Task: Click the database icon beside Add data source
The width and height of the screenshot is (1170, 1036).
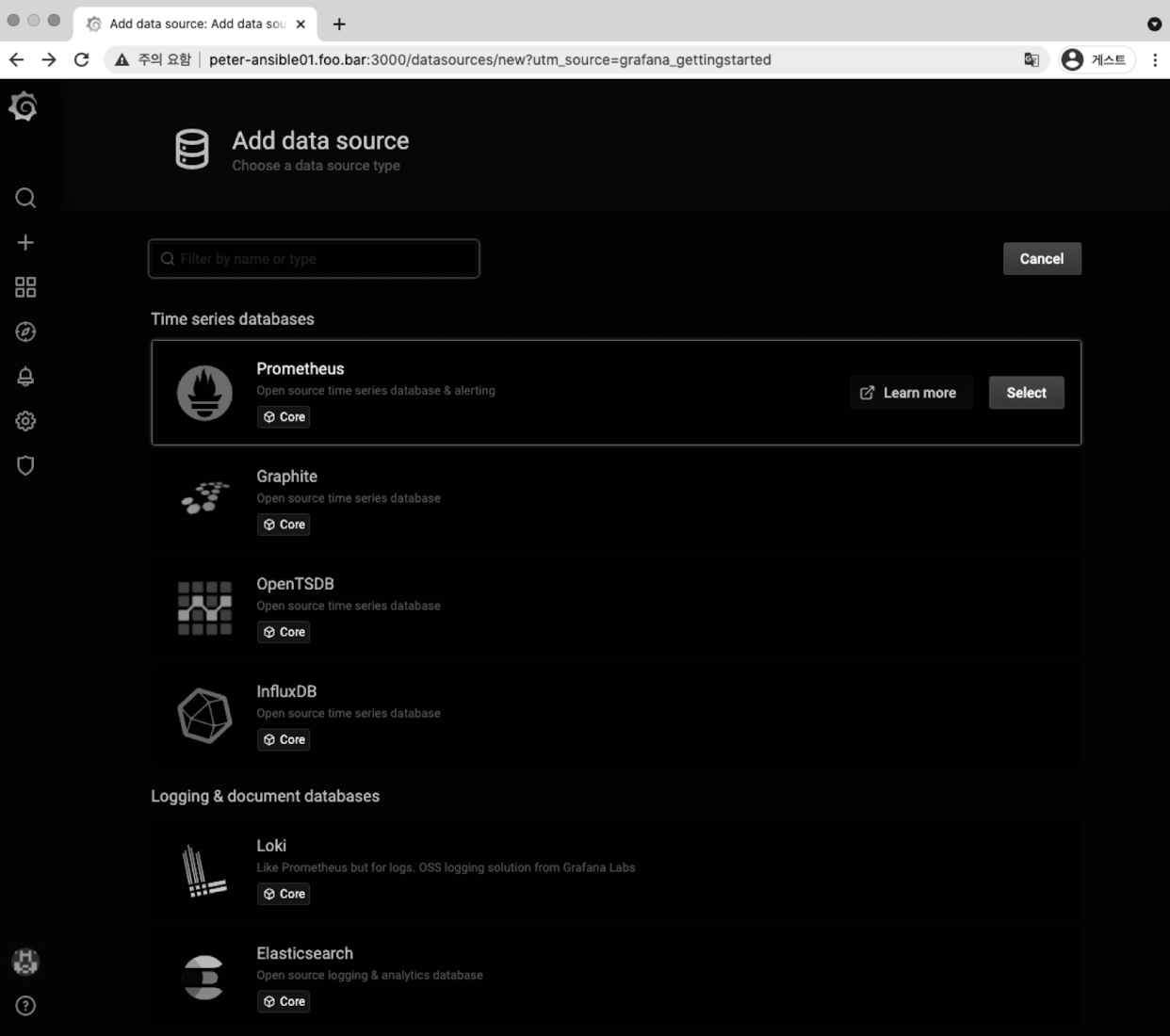Action: point(192,150)
